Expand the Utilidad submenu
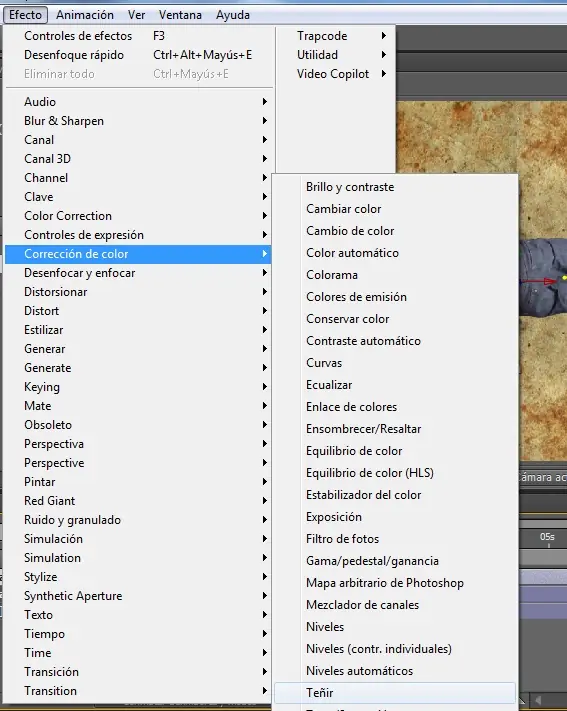 coord(336,55)
